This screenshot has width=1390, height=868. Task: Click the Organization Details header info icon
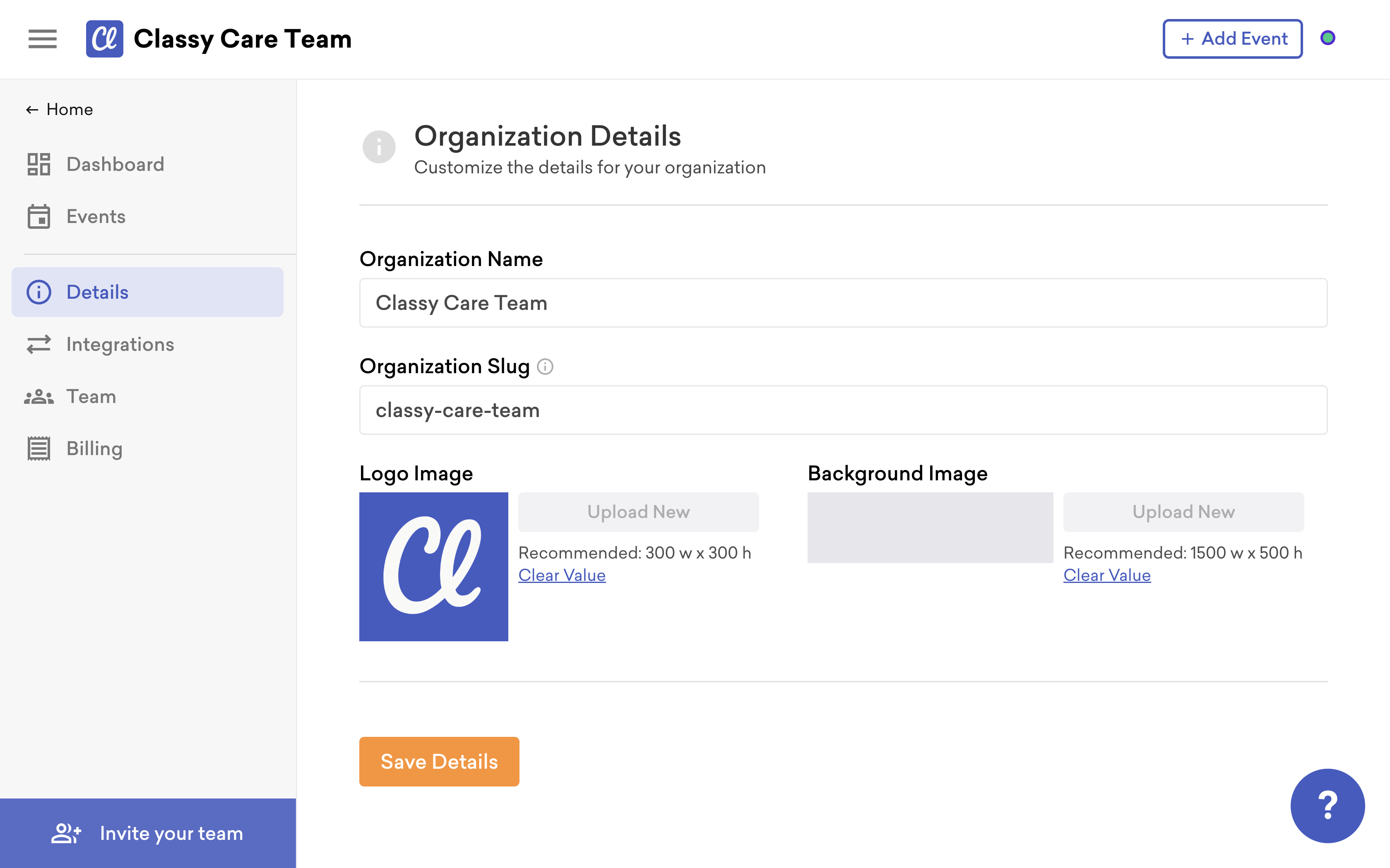click(x=379, y=147)
